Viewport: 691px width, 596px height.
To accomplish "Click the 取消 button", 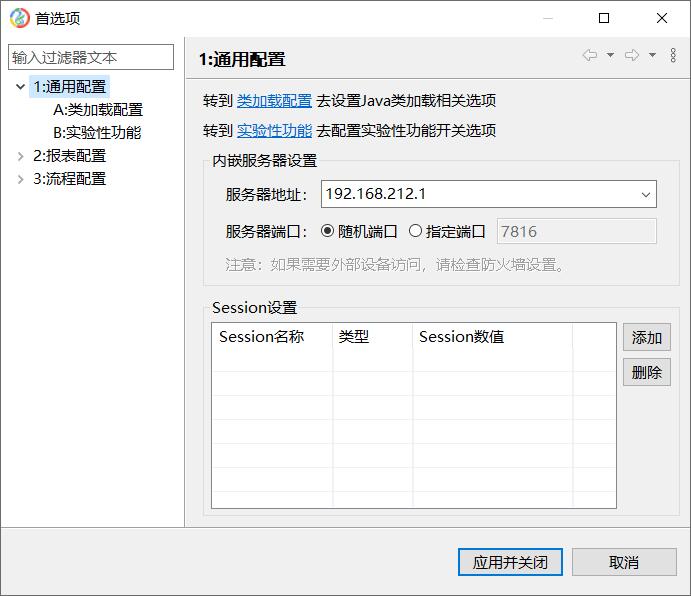I will click(624, 562).
